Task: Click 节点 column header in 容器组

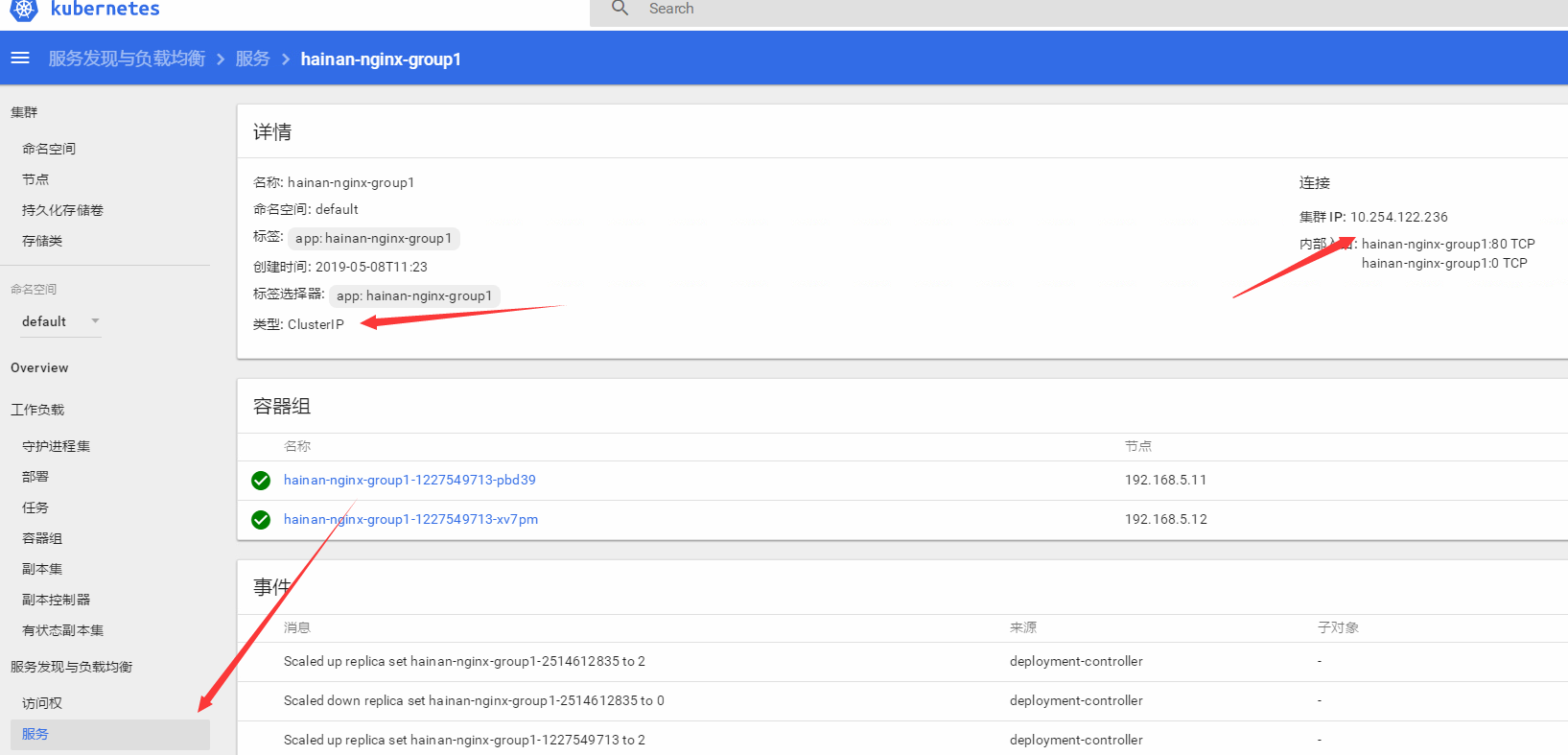Action: pyautogui.click(x=1138, y=446)
